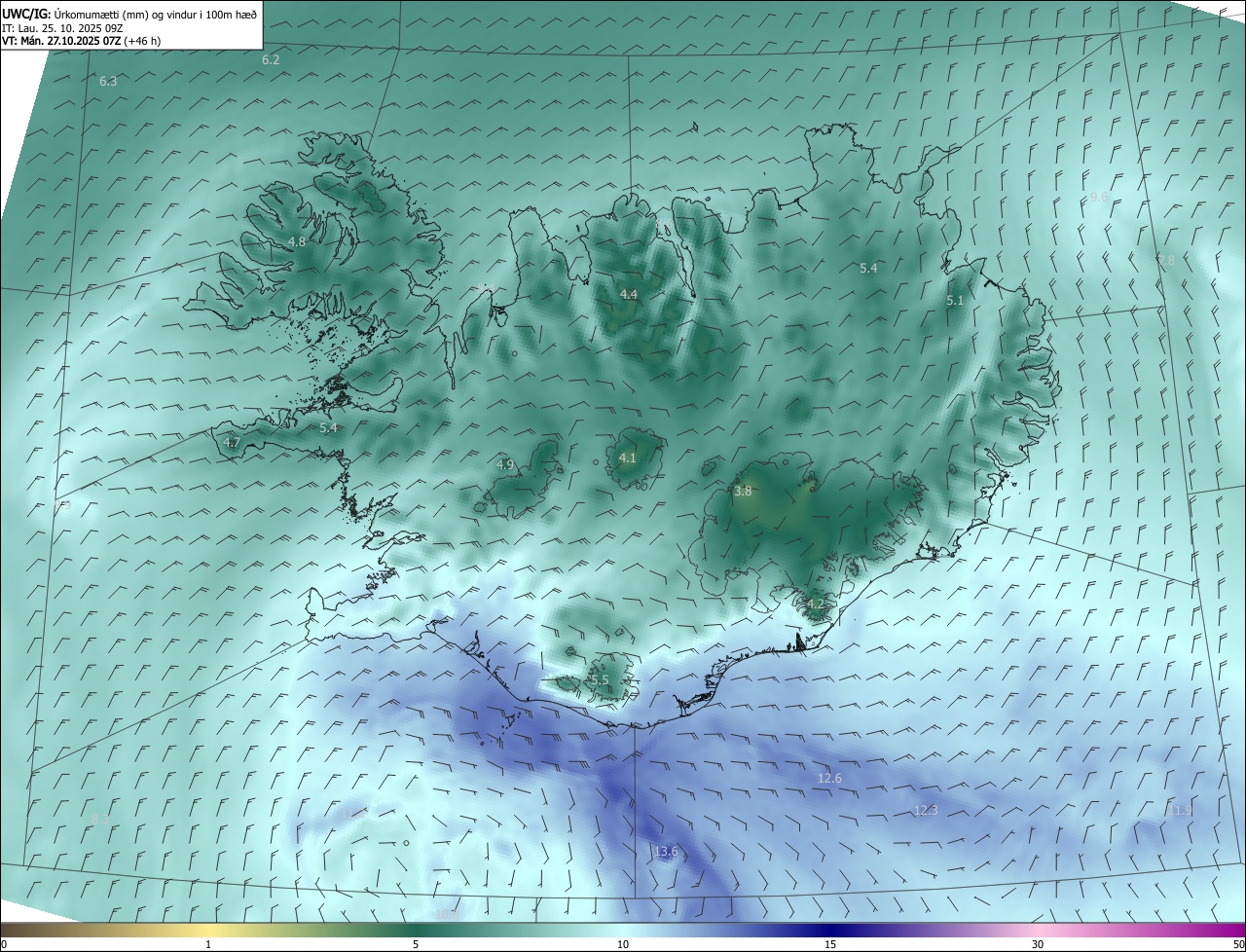The image size is (1246, 952).
Task: Click the 6.3 value label on the map
Action: coord(108,82)
